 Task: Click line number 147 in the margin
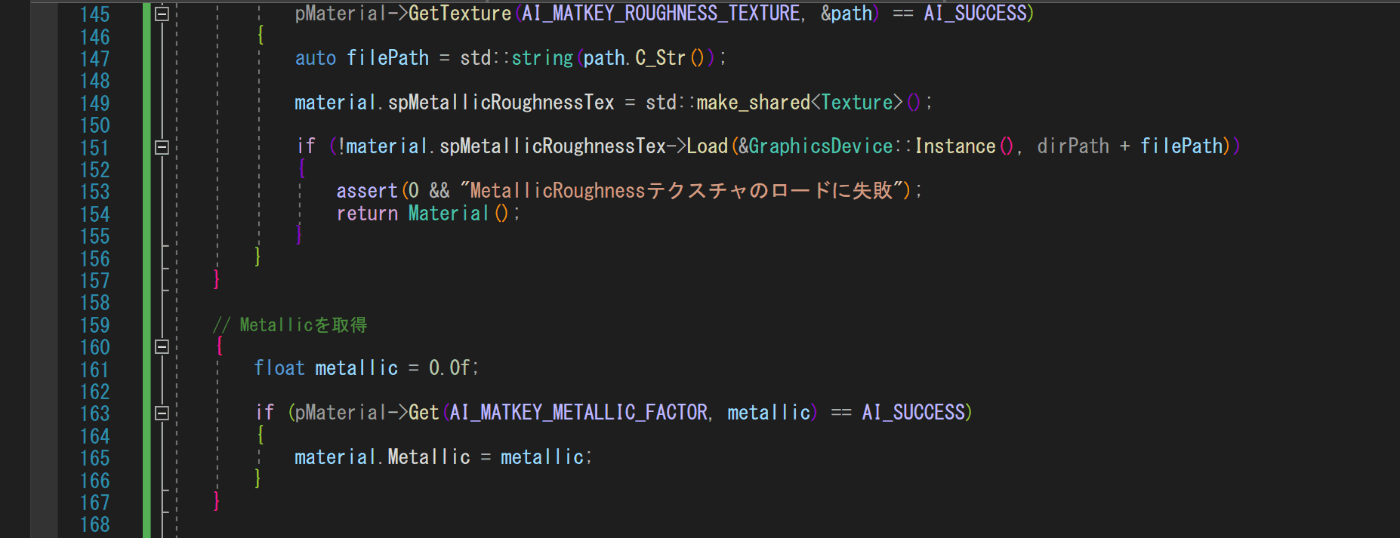tap(93, 58)
